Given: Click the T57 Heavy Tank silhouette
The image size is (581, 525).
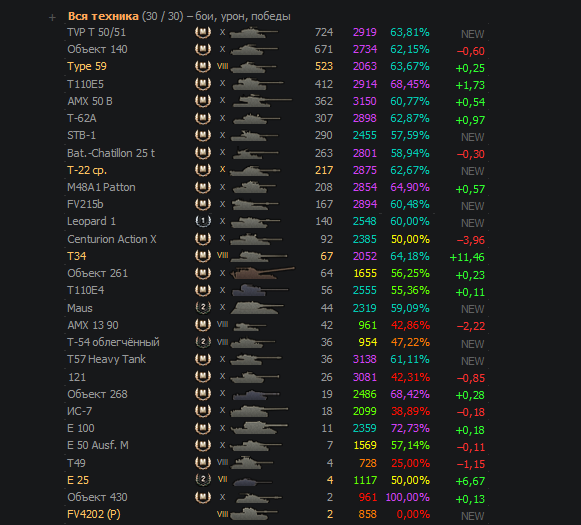Looking at the screenshot, I should [256, 359].
